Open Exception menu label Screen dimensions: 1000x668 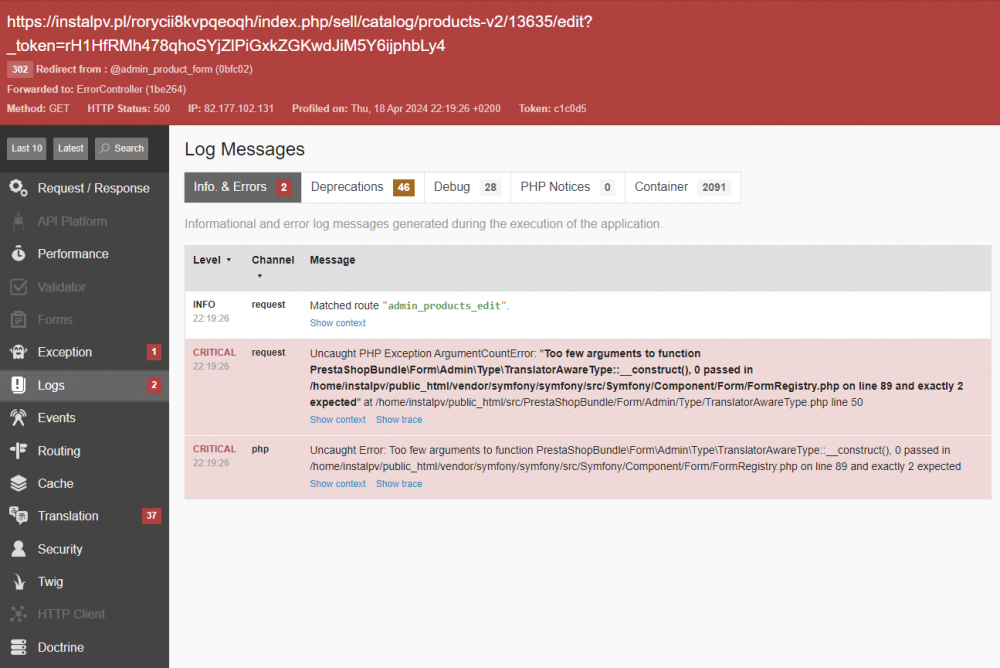click(64, 352)
